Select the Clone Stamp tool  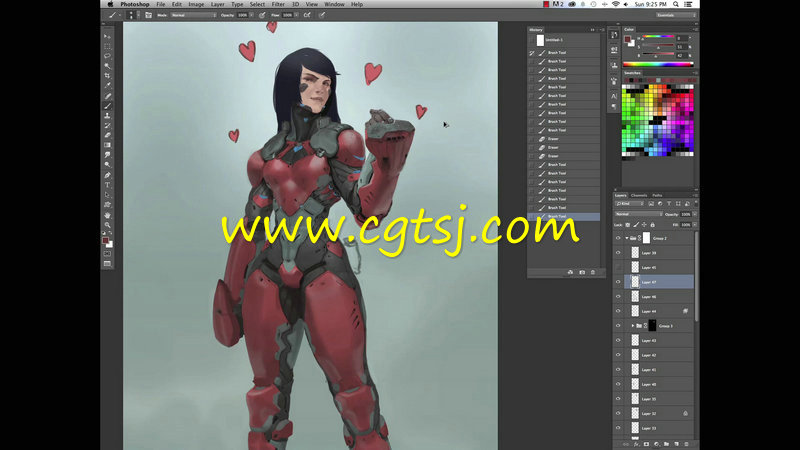107,116
